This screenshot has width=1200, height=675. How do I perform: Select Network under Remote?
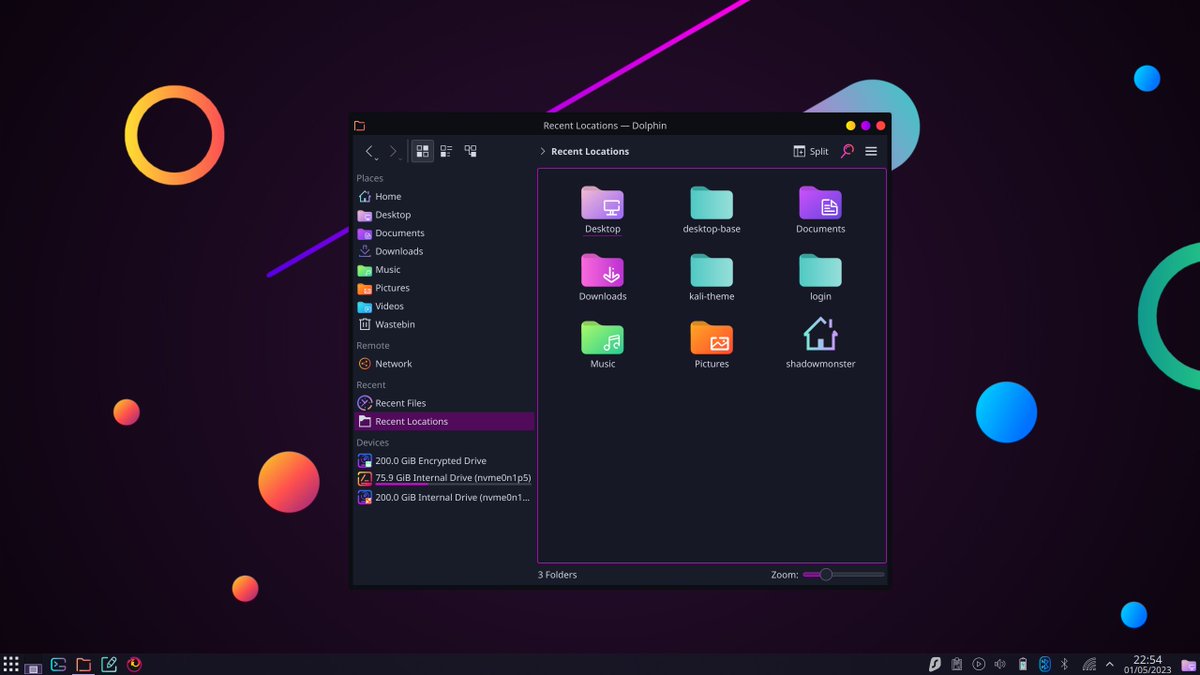point(444,364)
